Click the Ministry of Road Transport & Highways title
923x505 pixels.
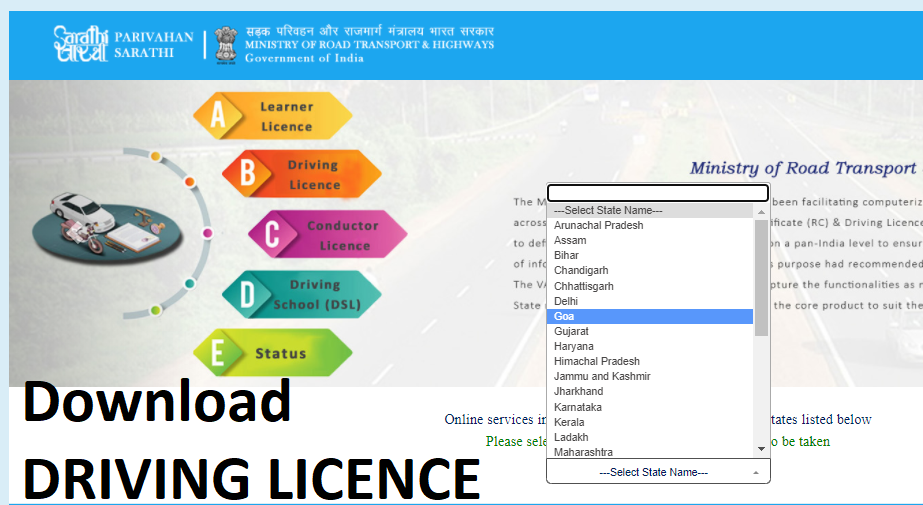click(x=369, y=45)
